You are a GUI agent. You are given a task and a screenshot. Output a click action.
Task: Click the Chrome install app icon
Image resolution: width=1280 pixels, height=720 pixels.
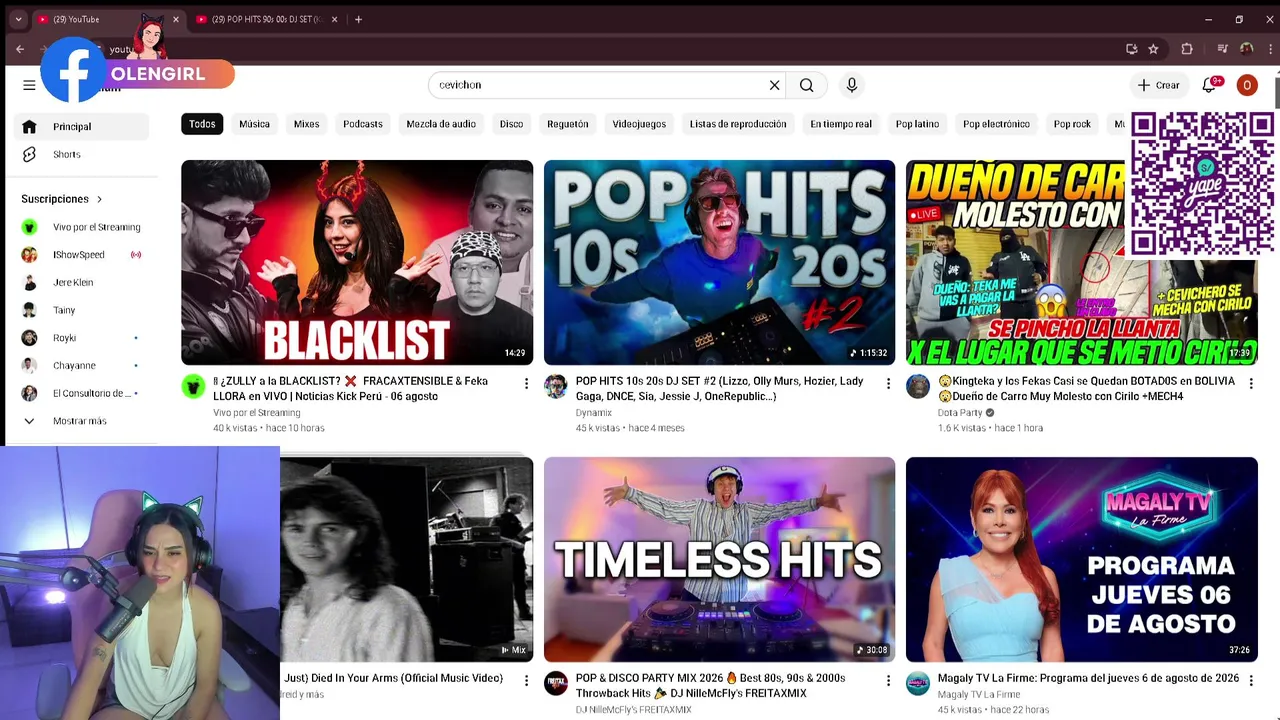pyautogui.click(x=1132, y=49)
